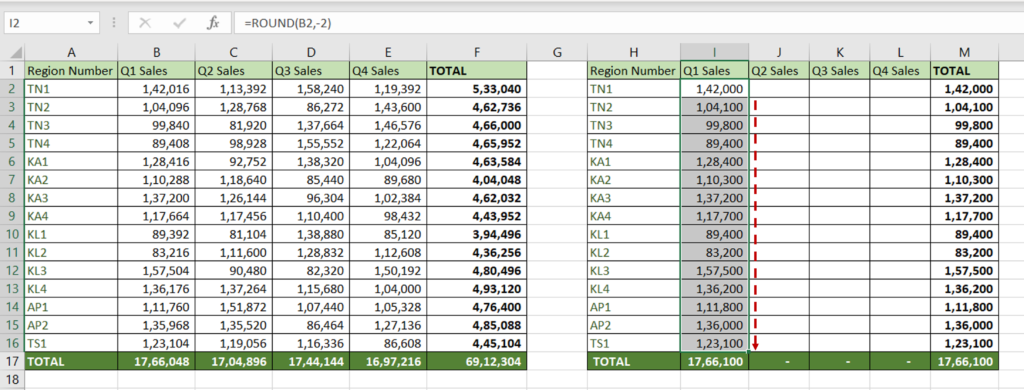The height and width of the screenshot is (390, 1024).
Task: Click cell M12 with value 1,57,500
Action: click(x=965, y=270)
